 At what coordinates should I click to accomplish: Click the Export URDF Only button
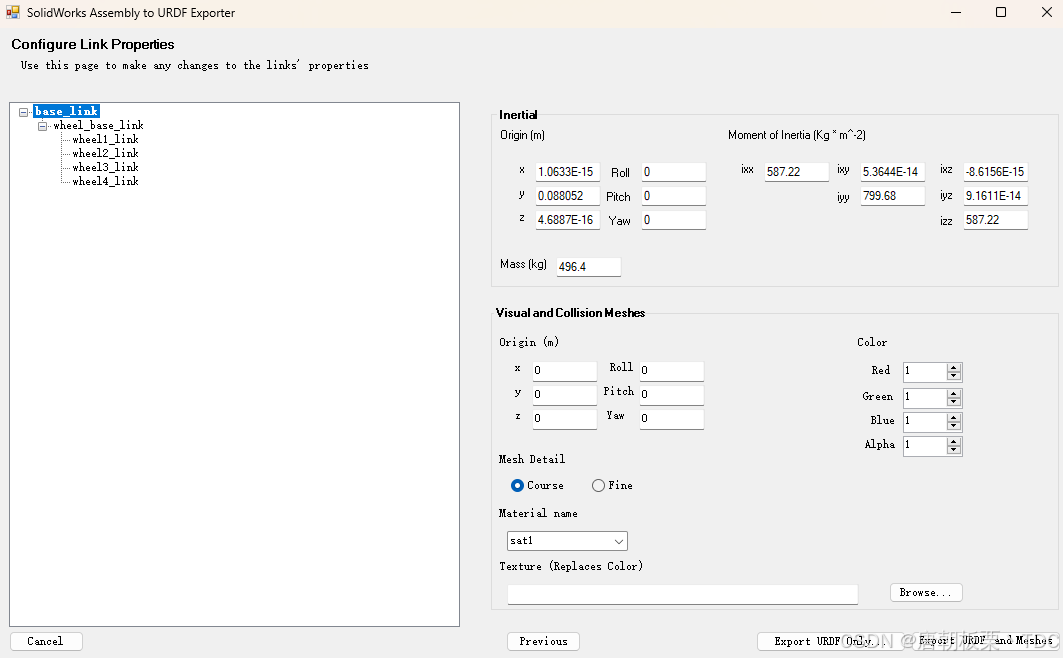(830, 641)
